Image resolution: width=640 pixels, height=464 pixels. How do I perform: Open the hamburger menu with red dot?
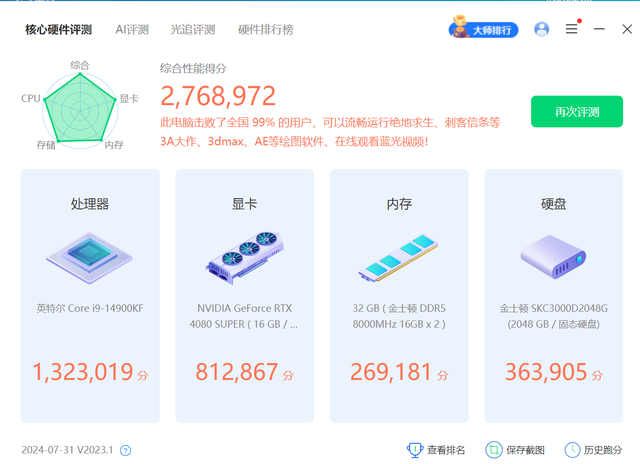(x=572, y=28)
